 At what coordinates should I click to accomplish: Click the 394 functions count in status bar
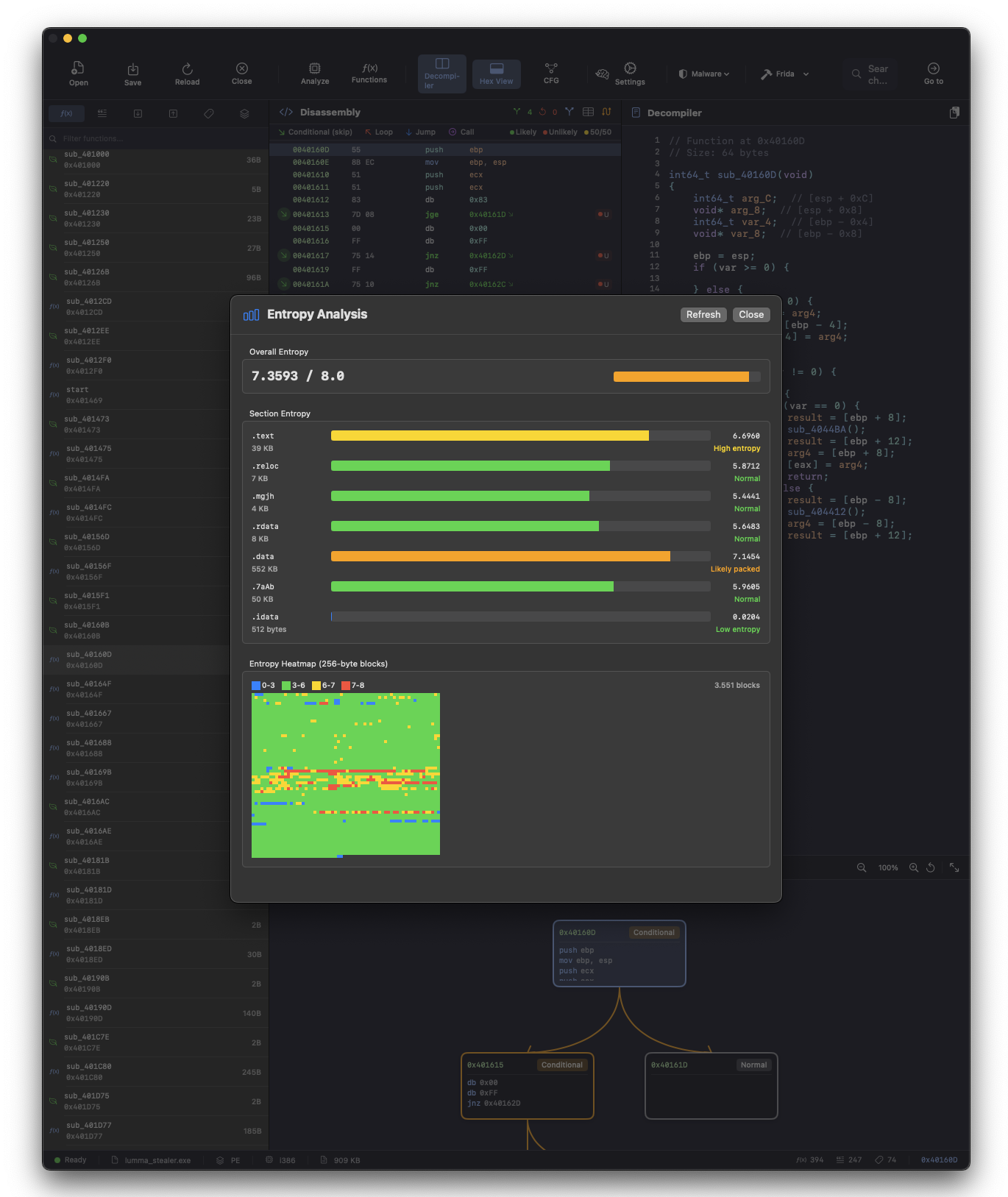tap(810, 1160)
